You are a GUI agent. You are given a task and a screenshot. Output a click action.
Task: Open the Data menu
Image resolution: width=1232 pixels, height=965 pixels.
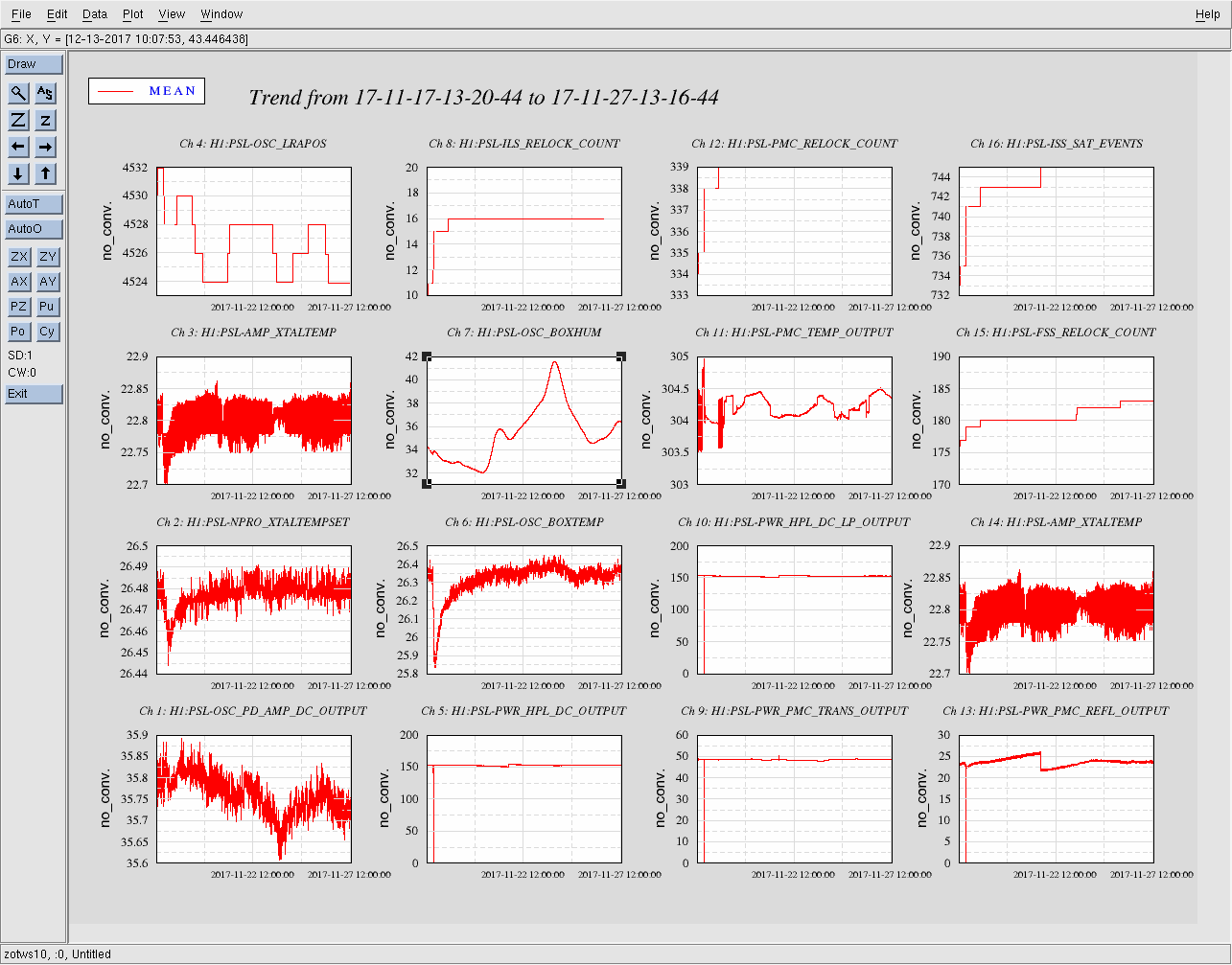coord(95,14)
